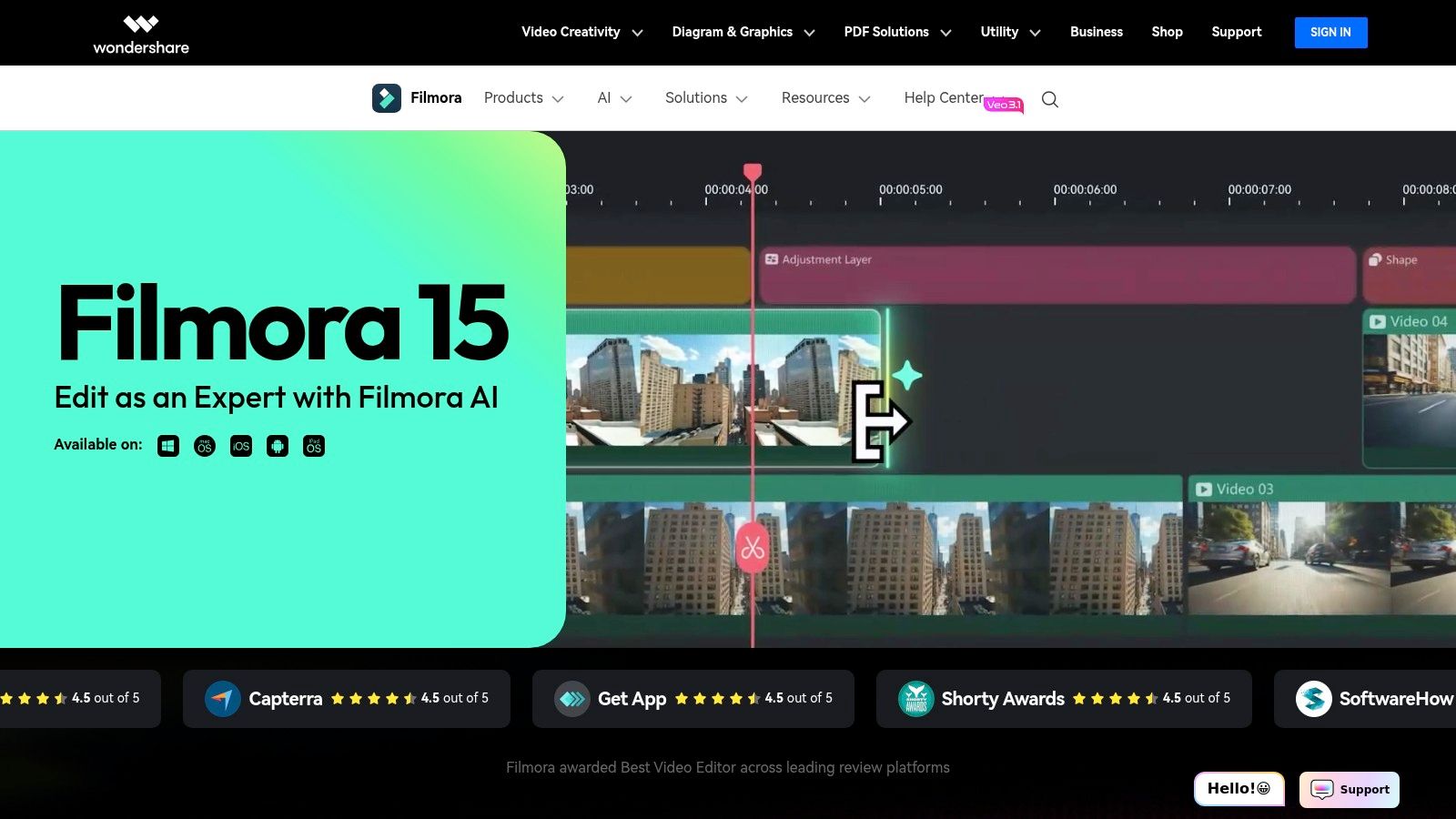Viewport: 1456px width, 819px height.
Task: Click the Android availability icon
Action: pyautogui.click(x=277, y=445)
